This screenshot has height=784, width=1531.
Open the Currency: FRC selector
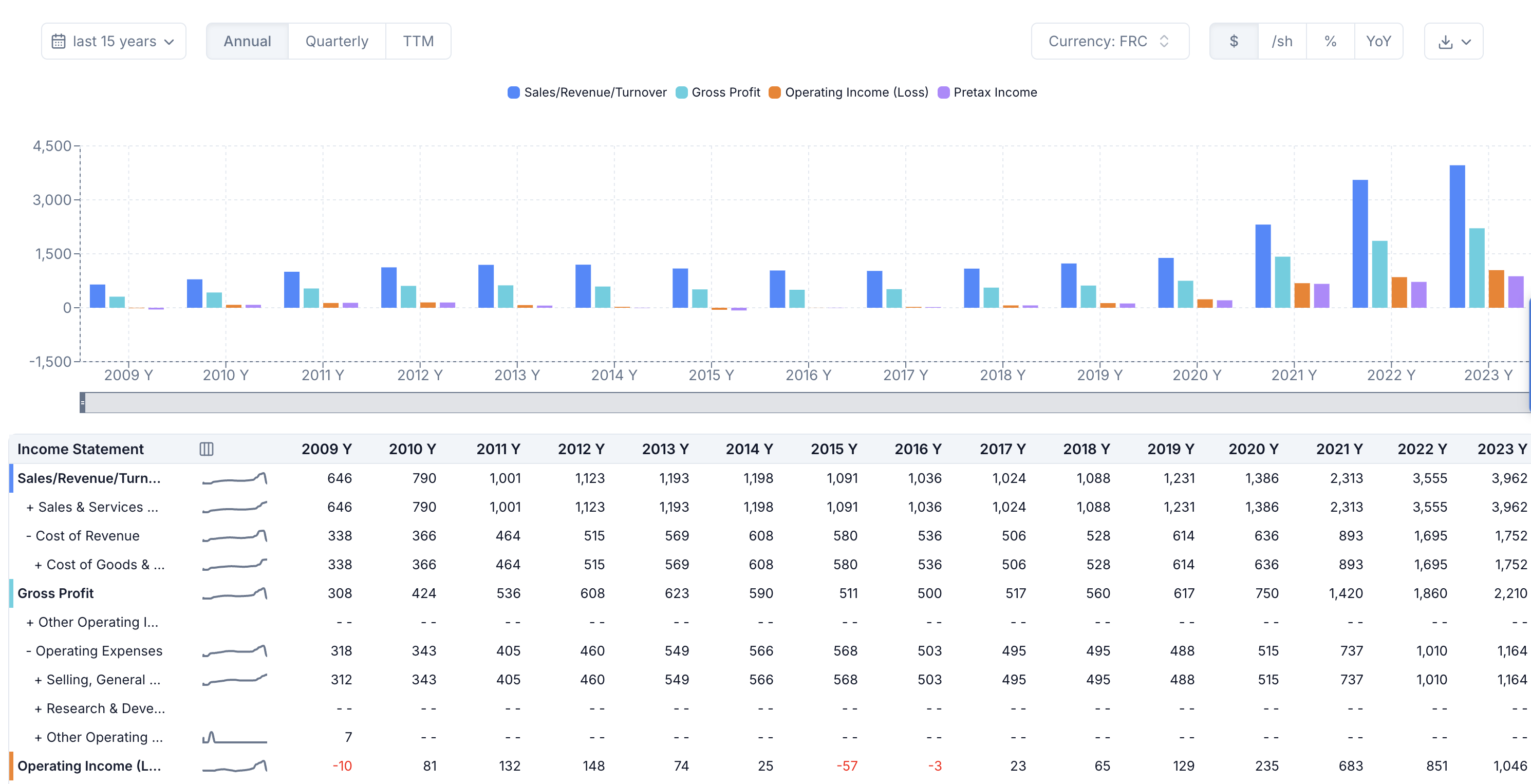click(x=1110, y=41)
